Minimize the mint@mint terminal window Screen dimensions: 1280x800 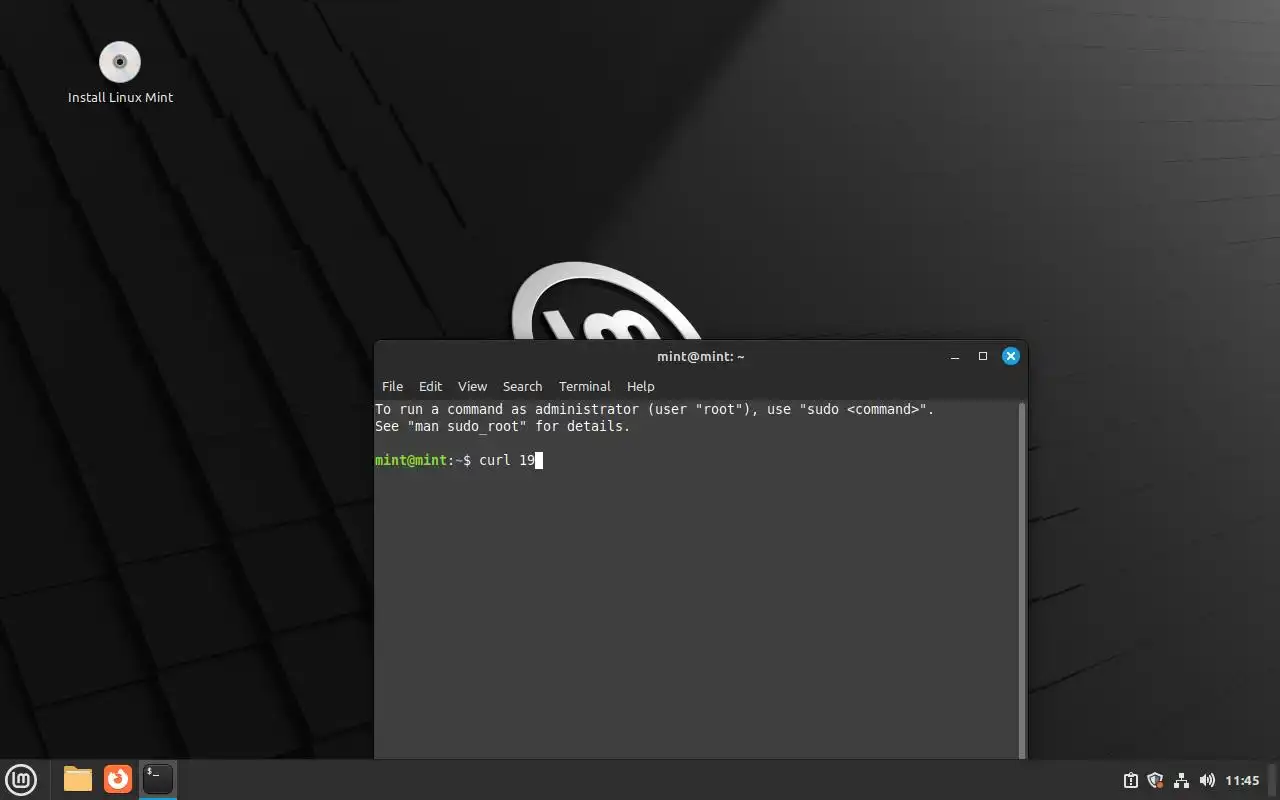[x=955, y=356]
